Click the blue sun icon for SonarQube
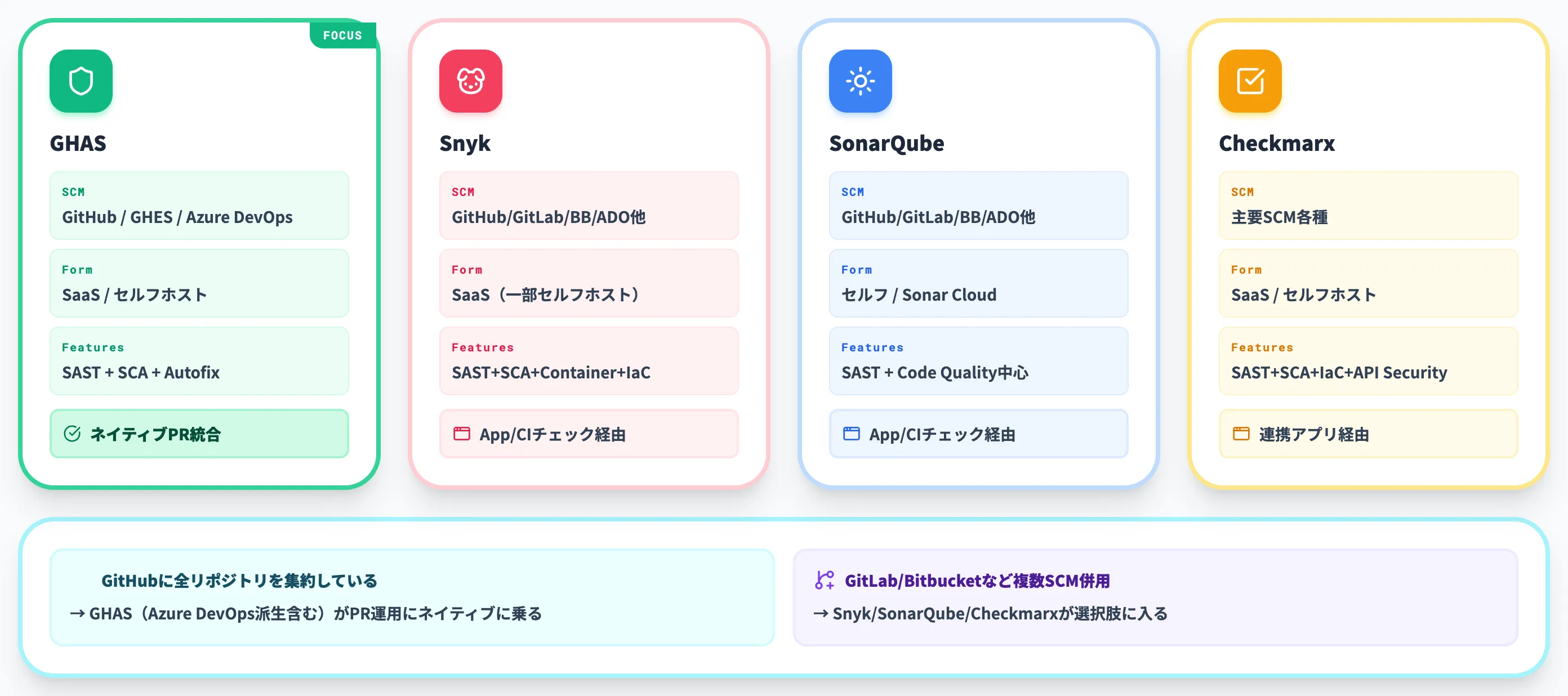Screen dimensions: 1568x696 860,81
